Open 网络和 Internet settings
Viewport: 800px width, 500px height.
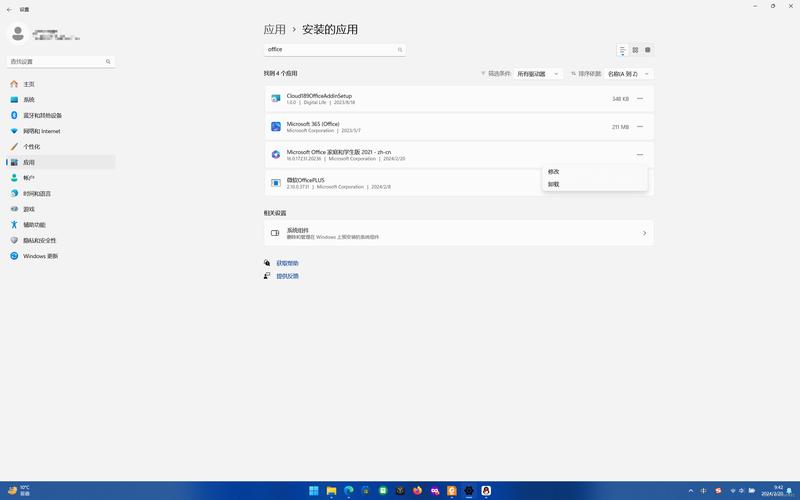[x=61, y=131]
